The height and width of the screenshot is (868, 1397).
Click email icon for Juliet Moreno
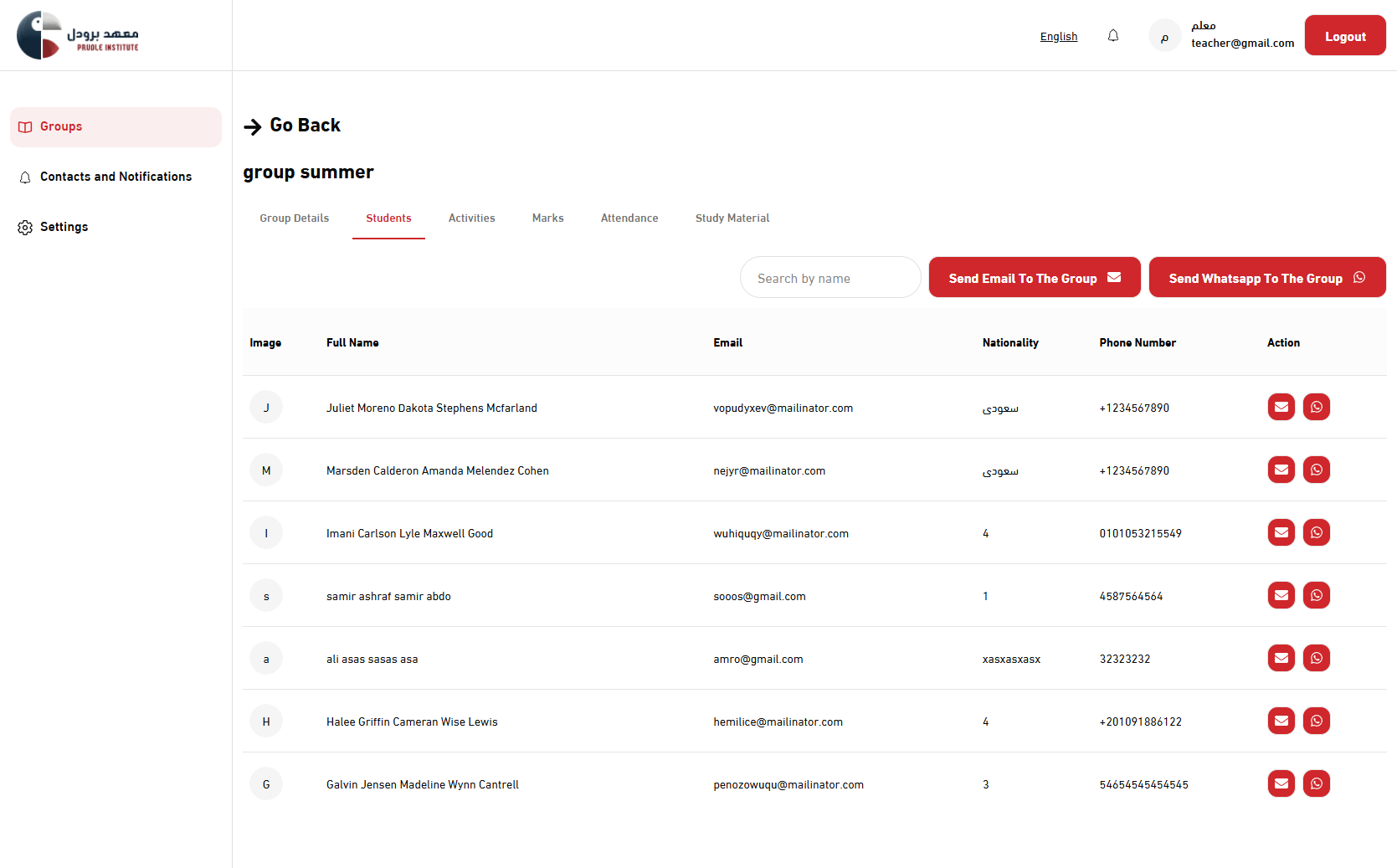click(1281, 407)
